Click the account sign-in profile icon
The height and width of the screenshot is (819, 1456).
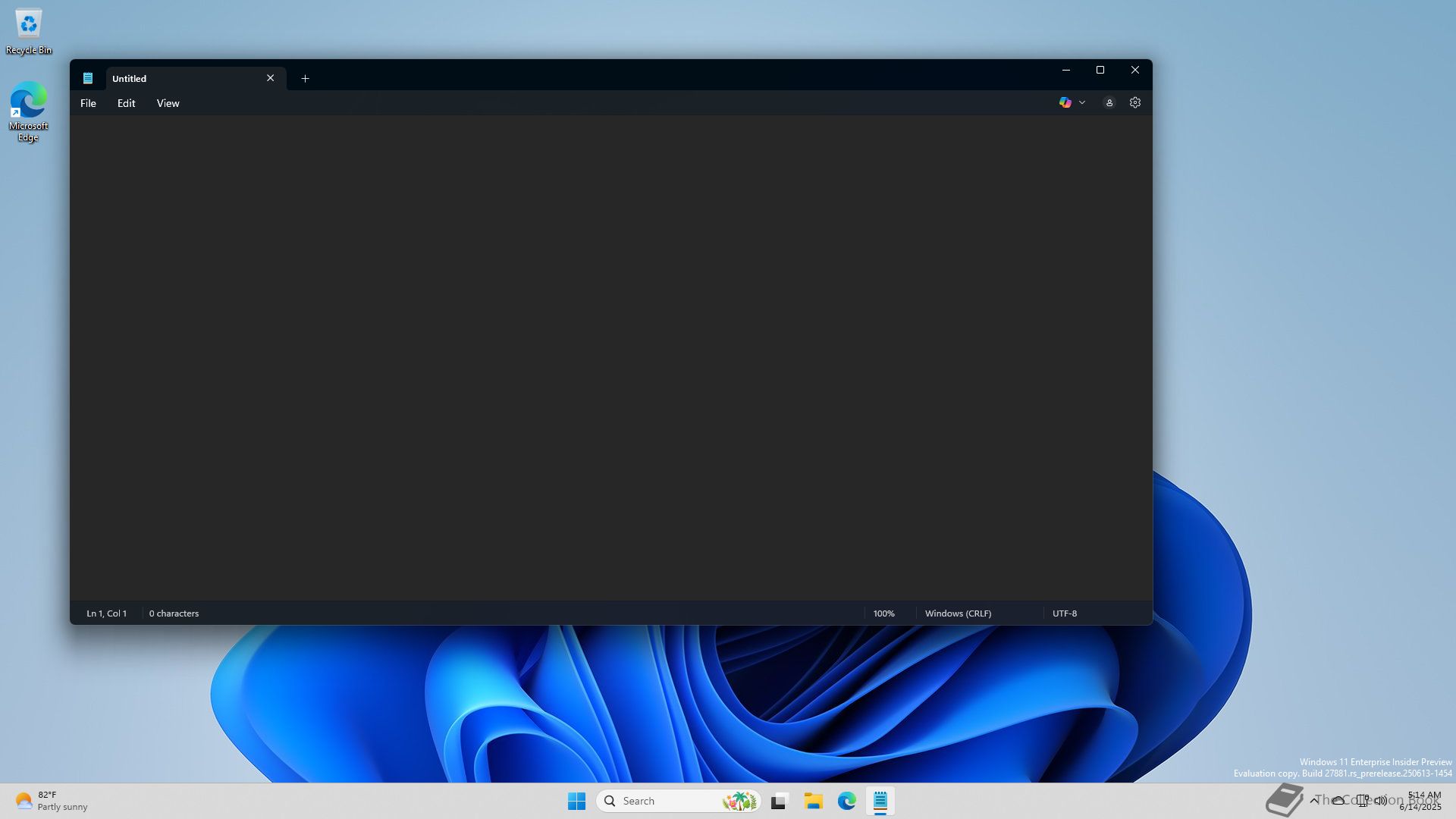[1109, 102]
